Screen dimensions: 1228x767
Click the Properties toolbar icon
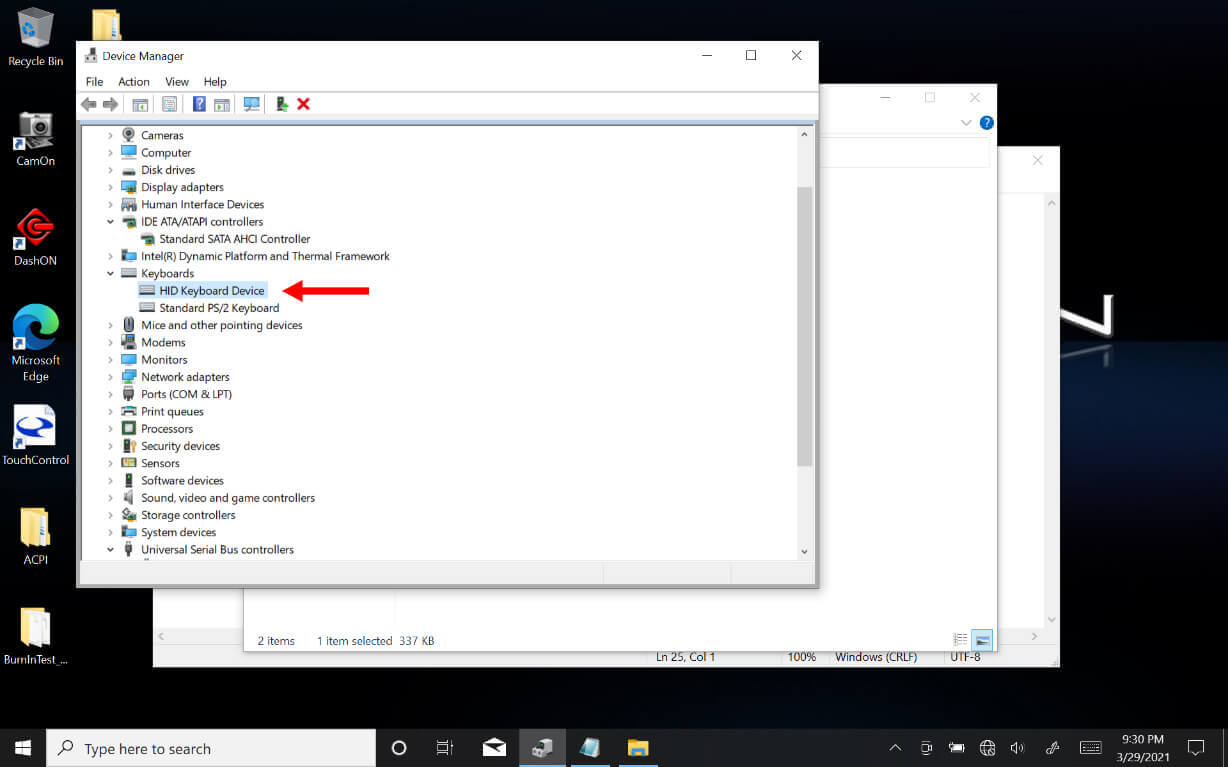(169, 104)
